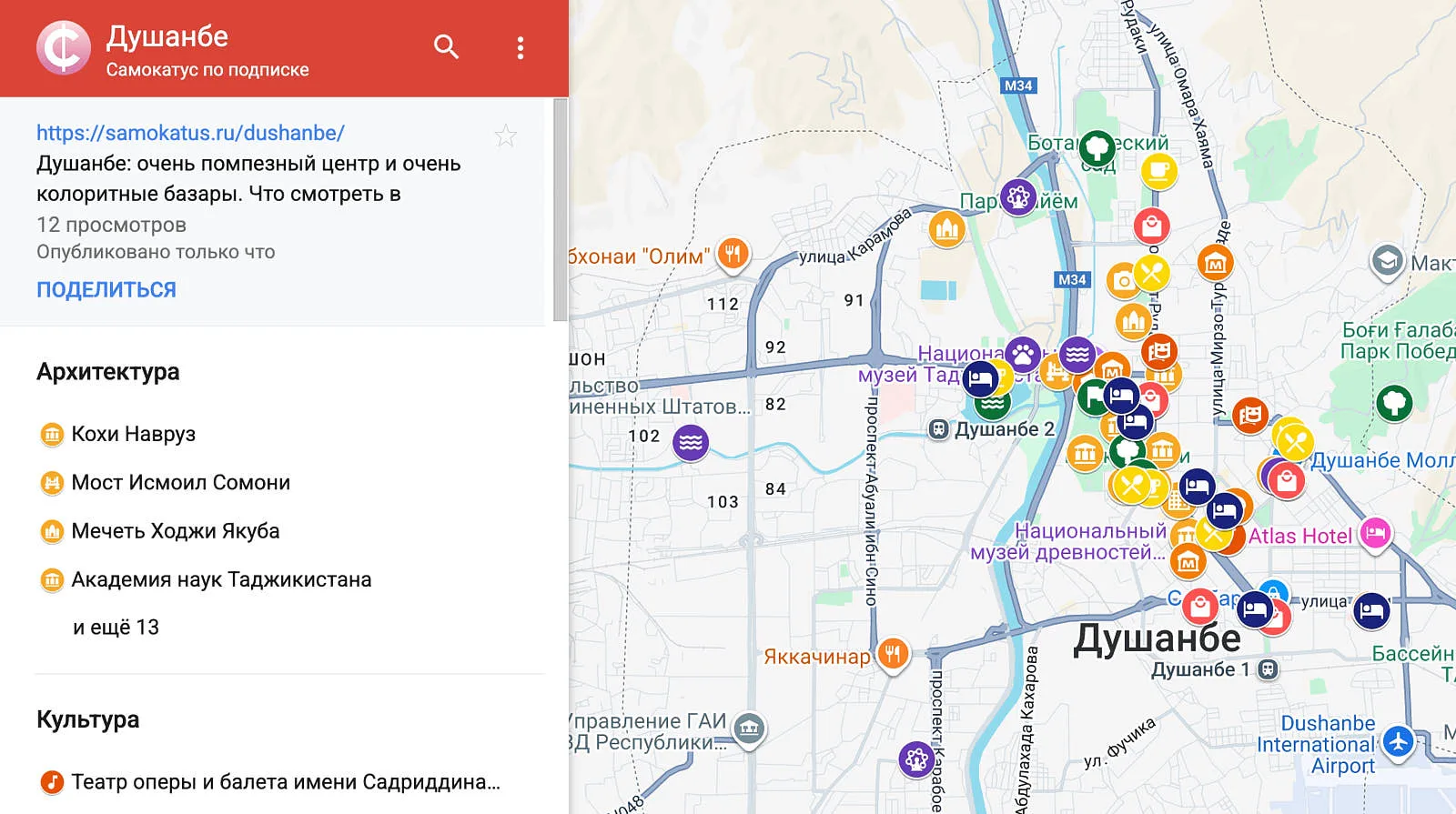The image size is (1456, 814).
Task: Click the Олим restaurant fork marker
Action: pyautogui.click(x=733, y=254)
